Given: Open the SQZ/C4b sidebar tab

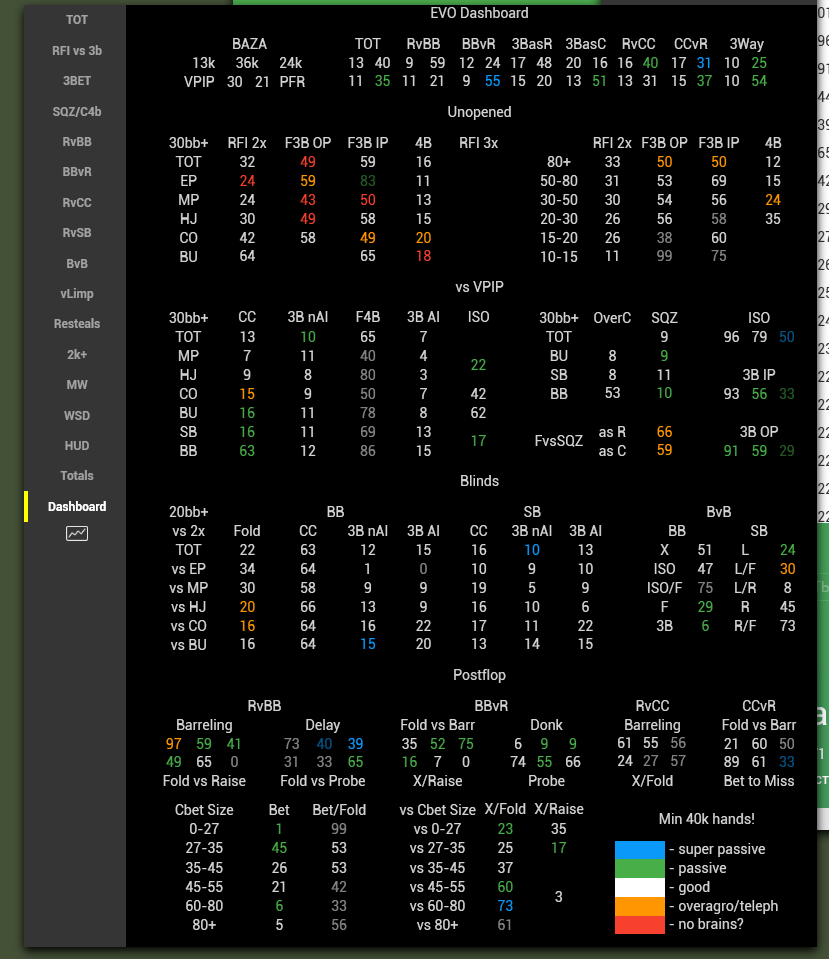Looking at the screenshot, I should tap(76, 111).
